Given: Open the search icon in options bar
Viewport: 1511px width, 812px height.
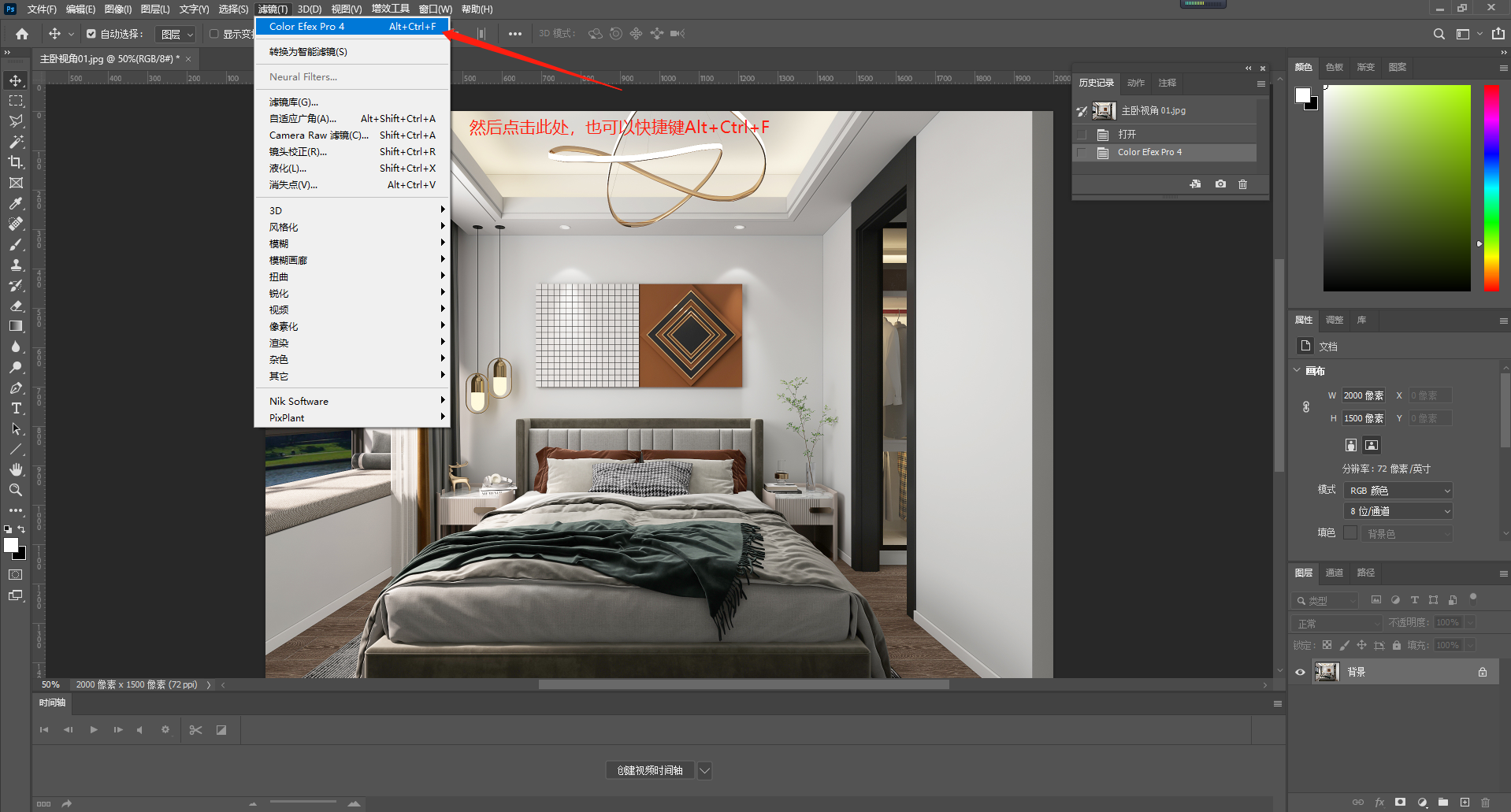Looking at the screenshot, I should click(x=1439, y=34).
